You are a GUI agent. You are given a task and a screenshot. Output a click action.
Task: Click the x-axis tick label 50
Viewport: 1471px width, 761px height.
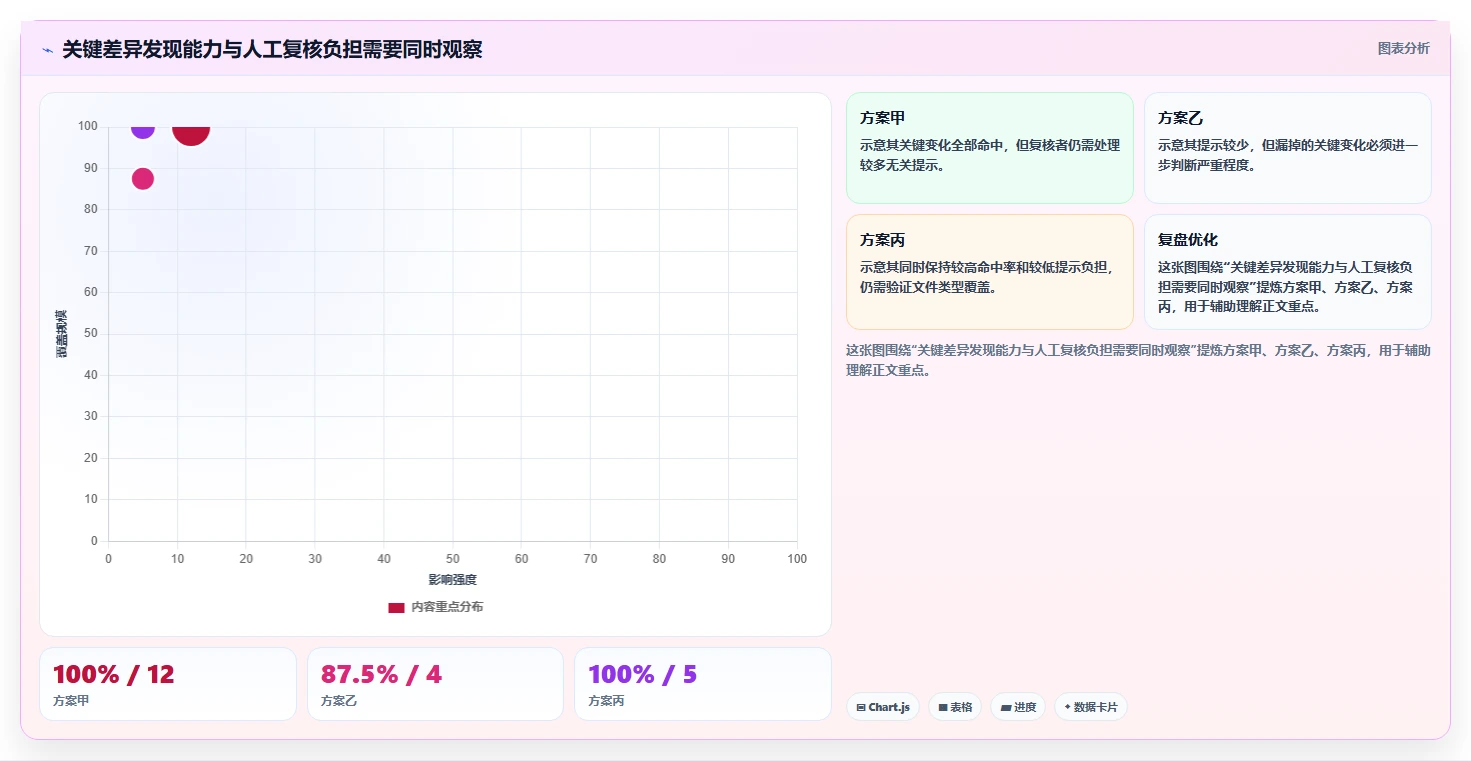[x=453, y=559]
